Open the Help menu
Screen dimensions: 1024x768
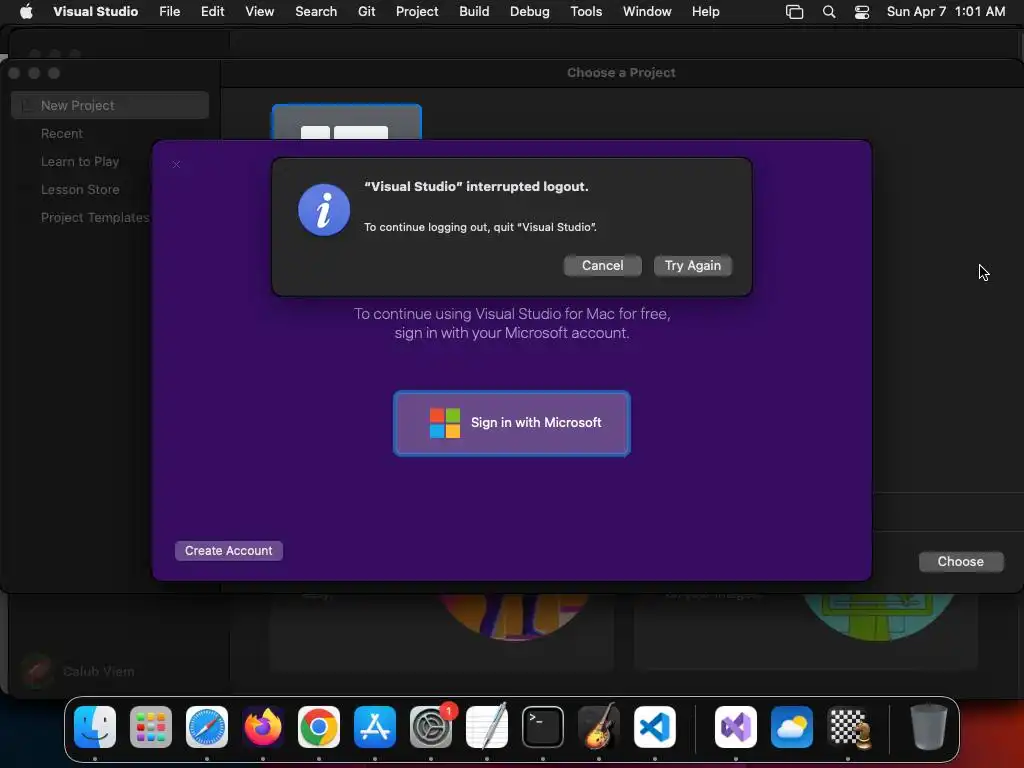click(705, 11)
